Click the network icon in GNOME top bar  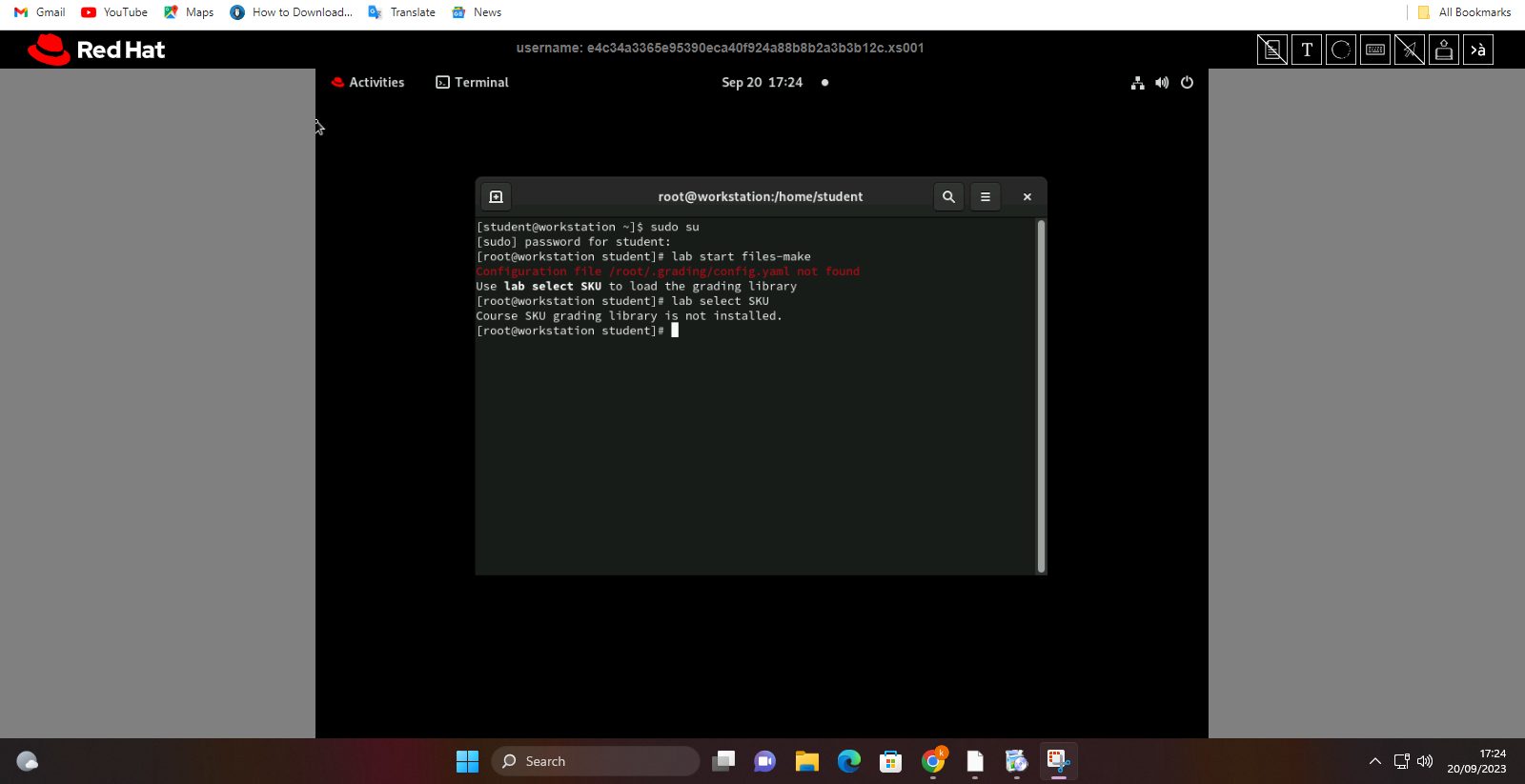click(x=1137, y=83)
